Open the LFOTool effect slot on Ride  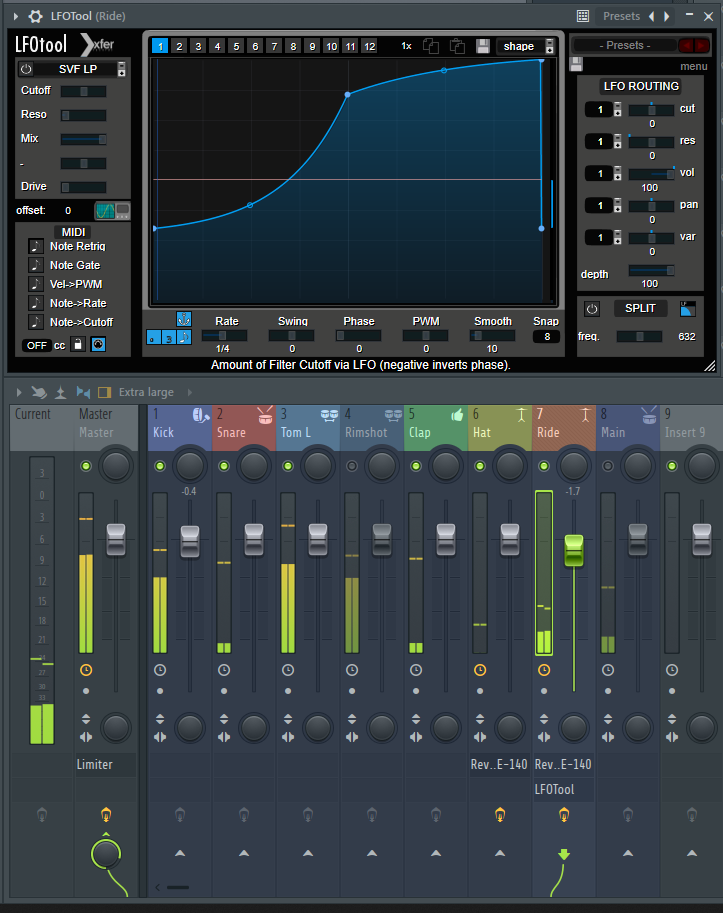point(563,790)
